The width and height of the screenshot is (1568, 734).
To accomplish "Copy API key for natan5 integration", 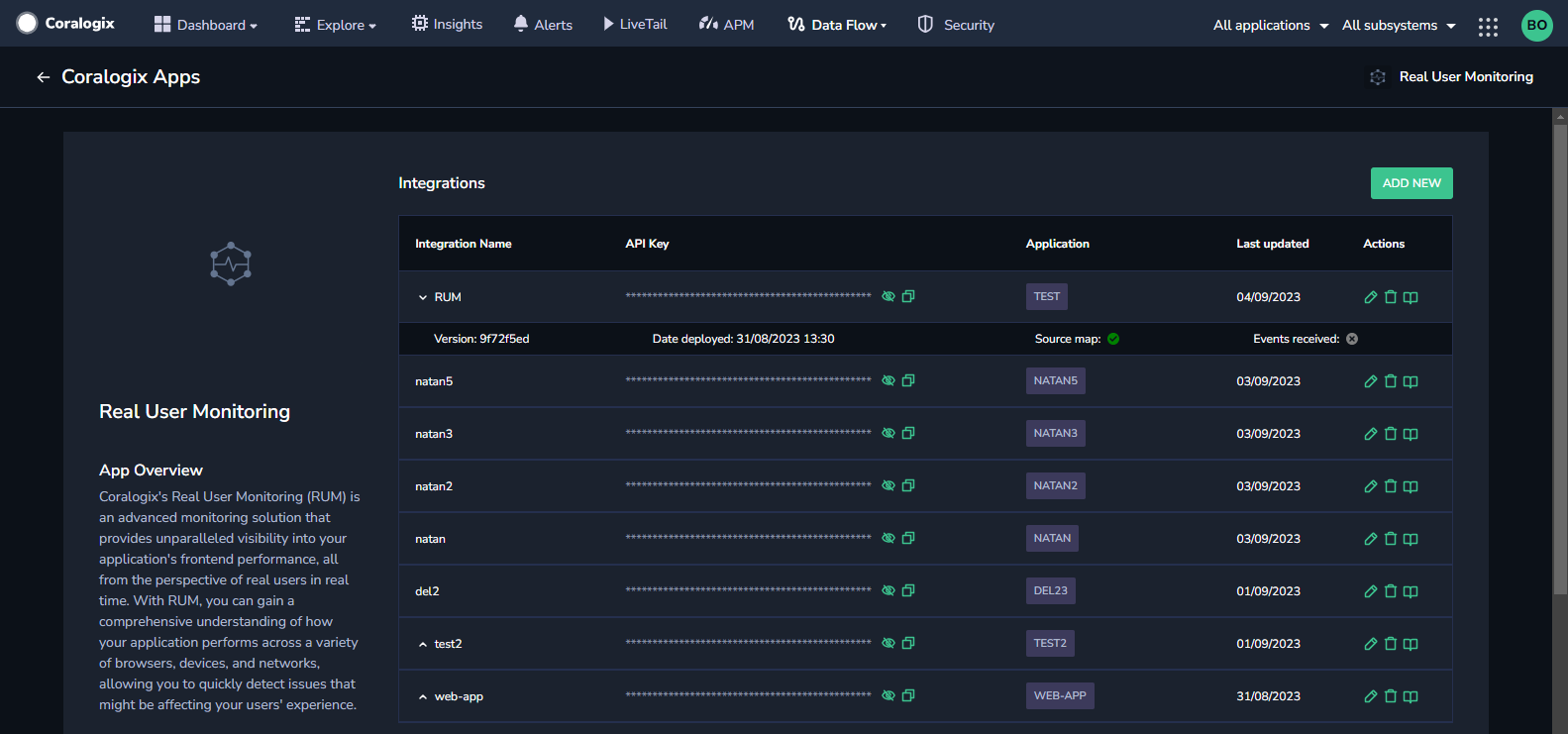I will [908, 380].
